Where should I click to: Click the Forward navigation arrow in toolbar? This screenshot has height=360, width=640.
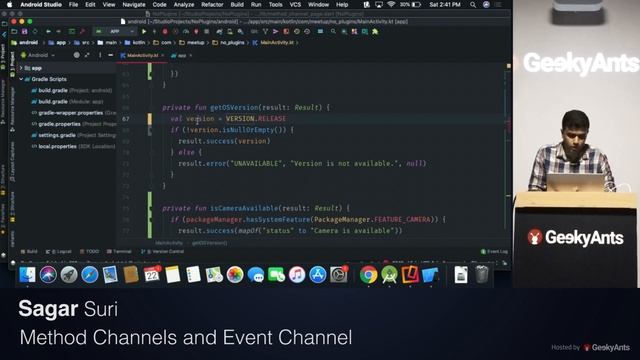(58, 31)
